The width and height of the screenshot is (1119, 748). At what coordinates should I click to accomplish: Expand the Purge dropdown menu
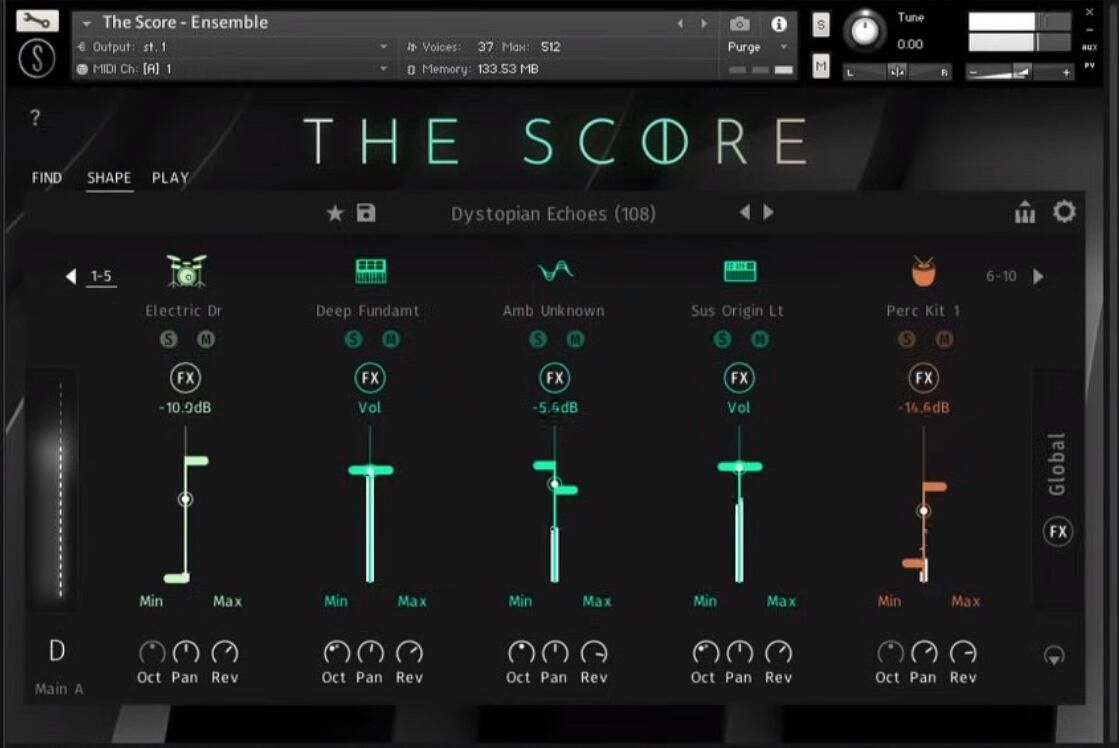point(783,47)
